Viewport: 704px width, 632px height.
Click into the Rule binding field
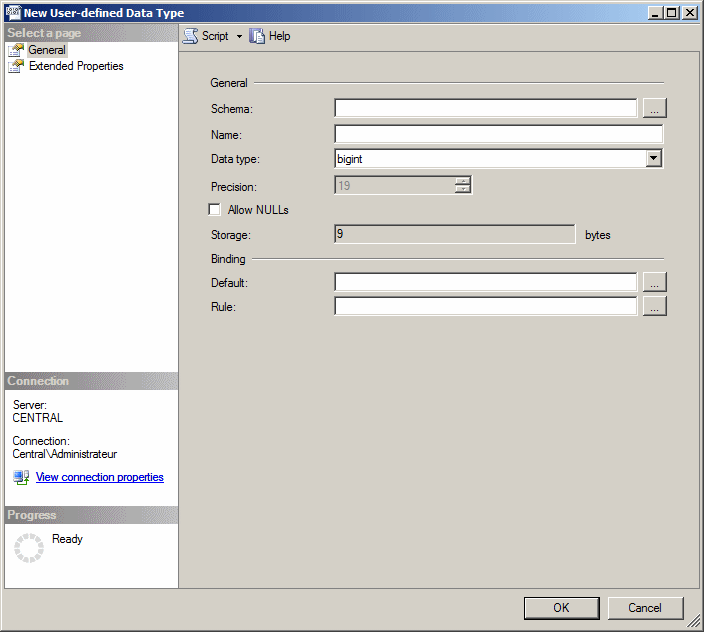coord(485,306)
